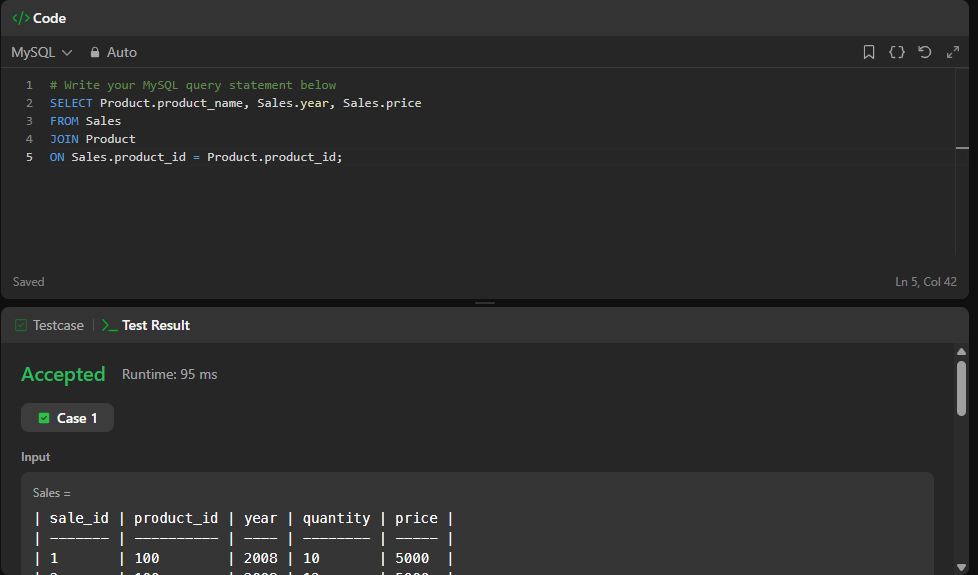Select the Case 1 button
Screen dimensions: 978x575
coord(67,418)
